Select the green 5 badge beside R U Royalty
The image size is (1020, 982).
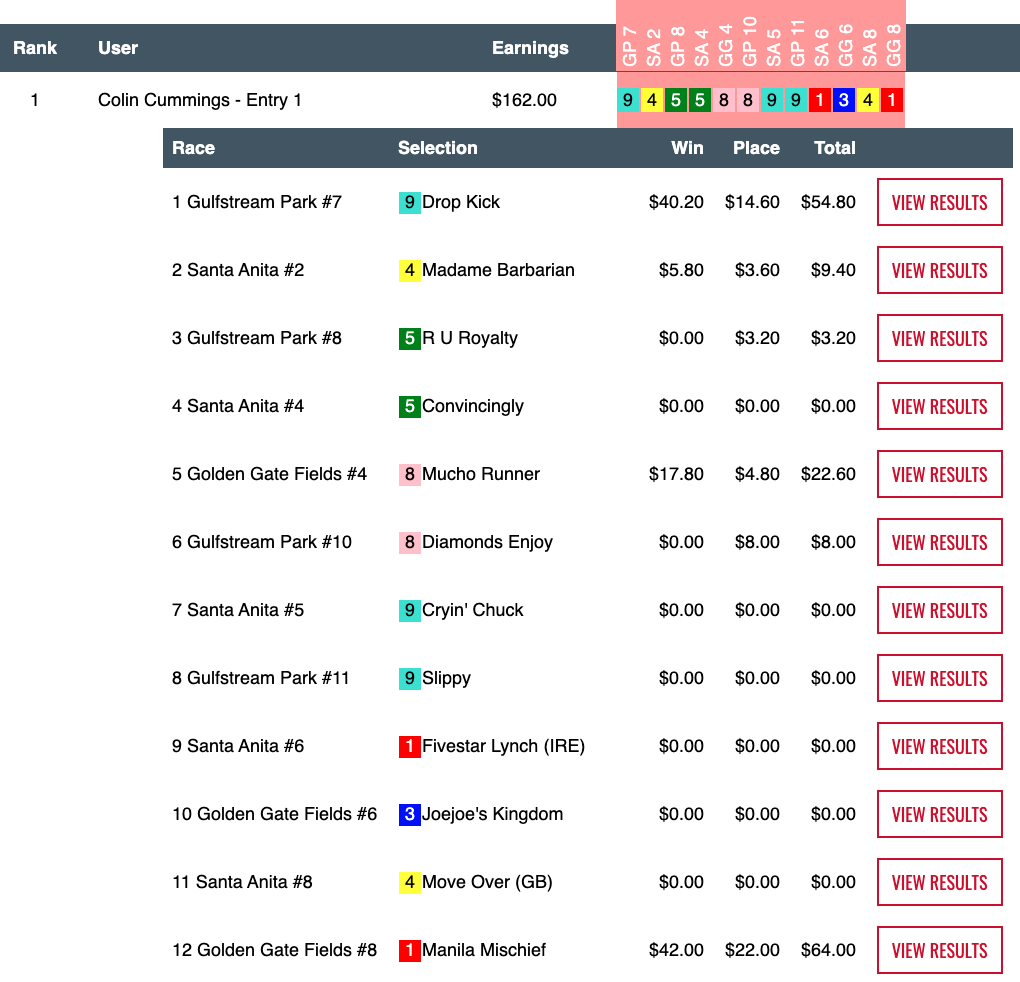pos(409,338)
